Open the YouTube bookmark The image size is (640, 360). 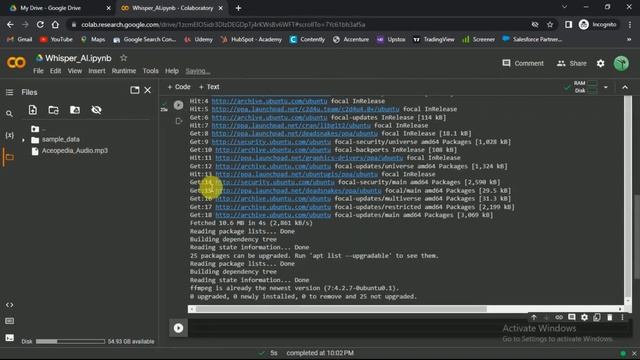point(56,39)
